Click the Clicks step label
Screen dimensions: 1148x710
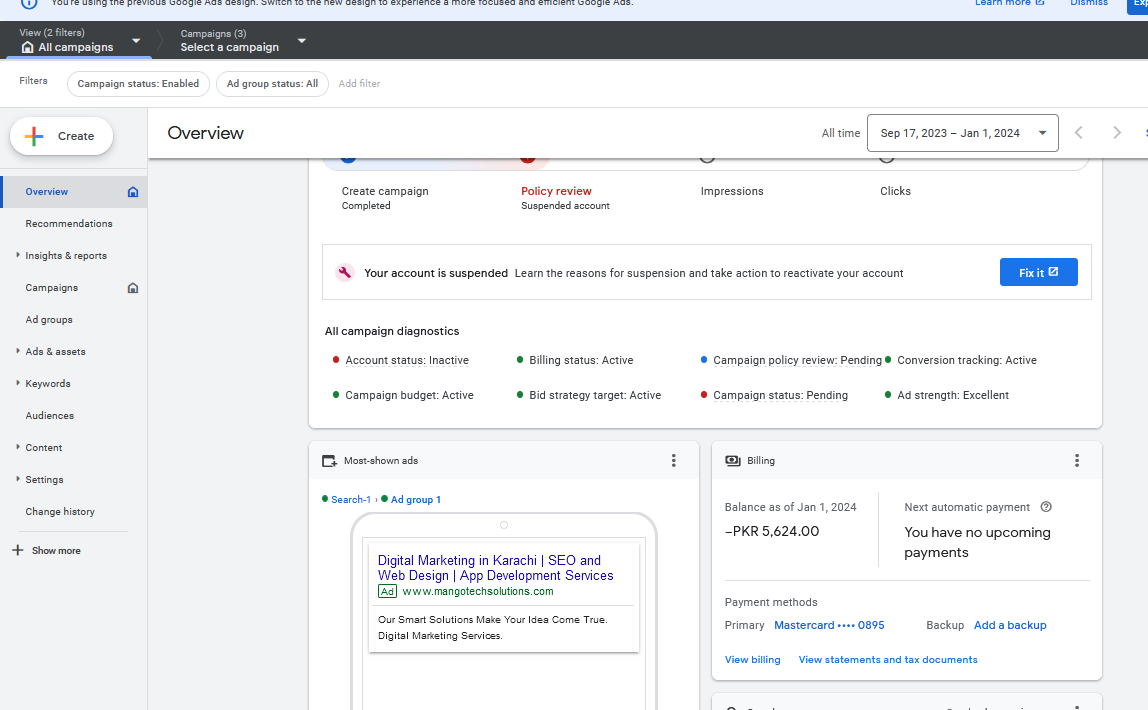(895, 191)
